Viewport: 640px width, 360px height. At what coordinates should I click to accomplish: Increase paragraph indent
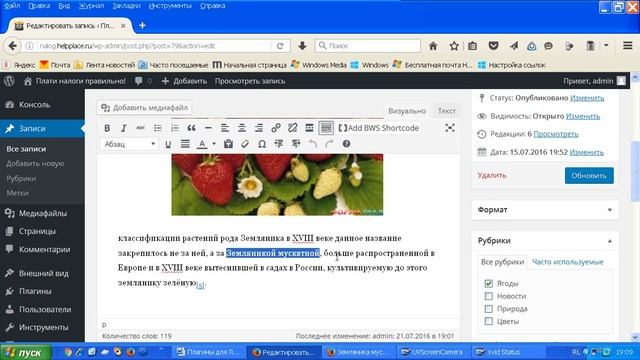296,144
